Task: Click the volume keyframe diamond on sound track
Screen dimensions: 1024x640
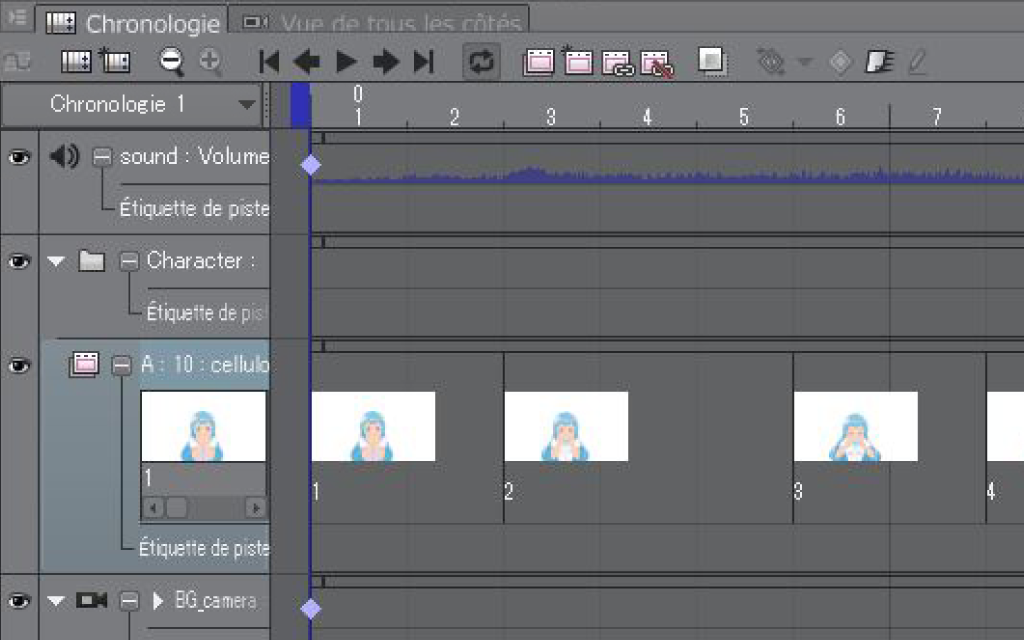Action: [310, 165]
